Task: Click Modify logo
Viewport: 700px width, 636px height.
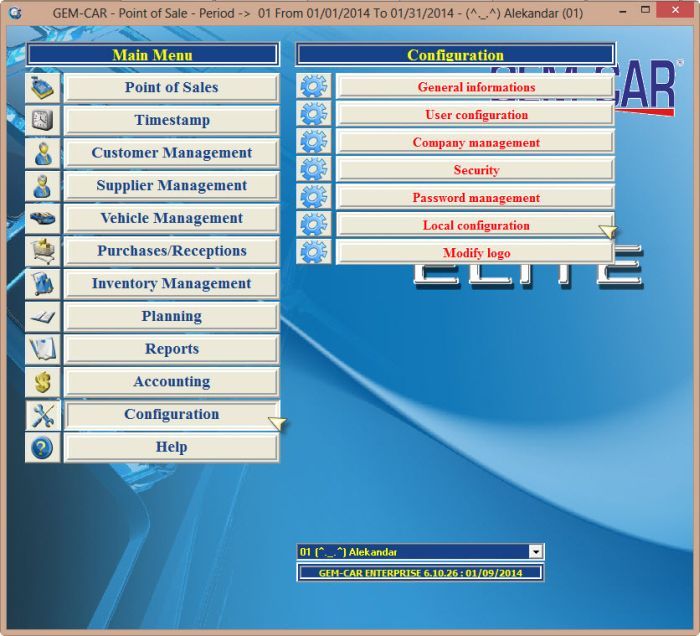Action: point(475,253)
